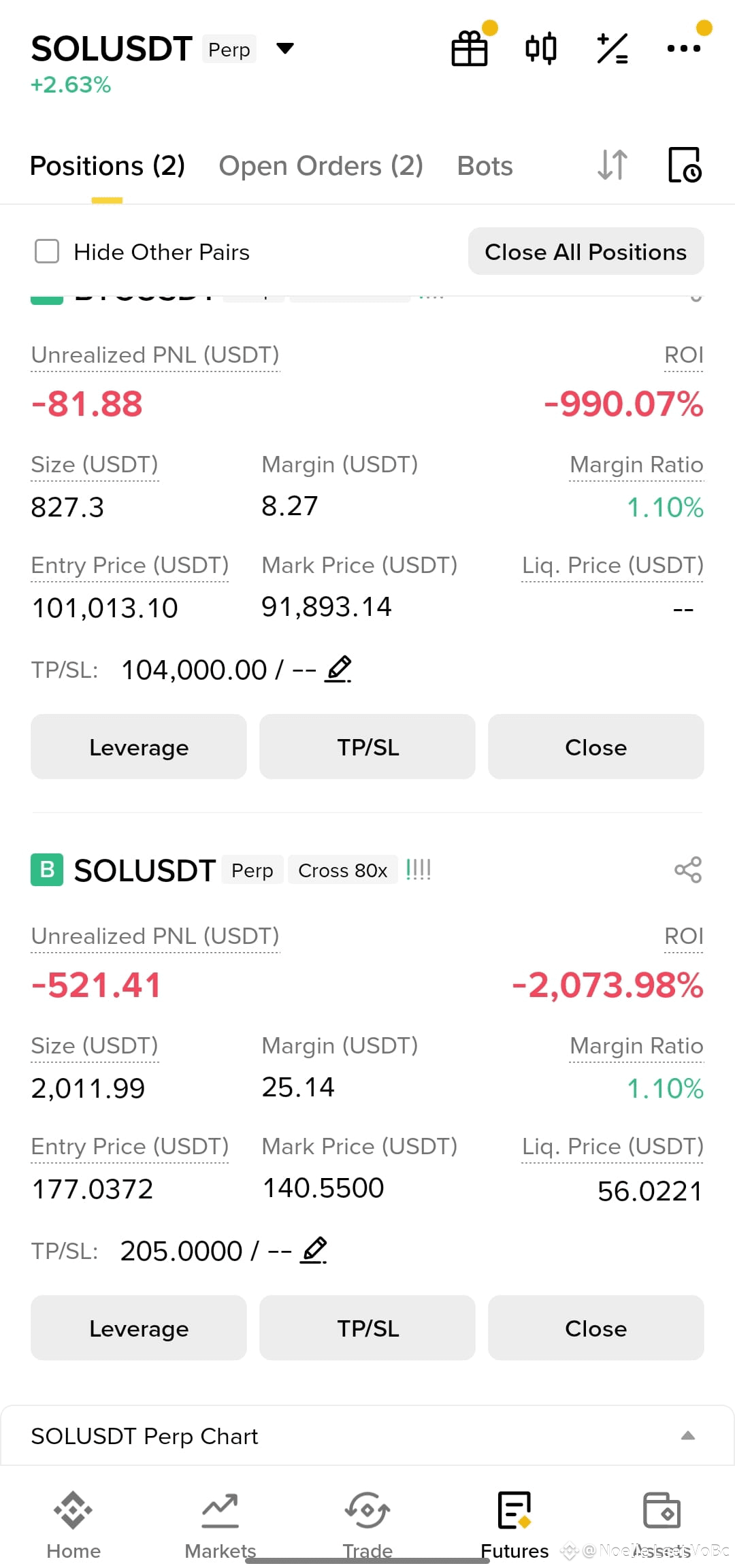Tap Close All Positions button

coord(586,251)
